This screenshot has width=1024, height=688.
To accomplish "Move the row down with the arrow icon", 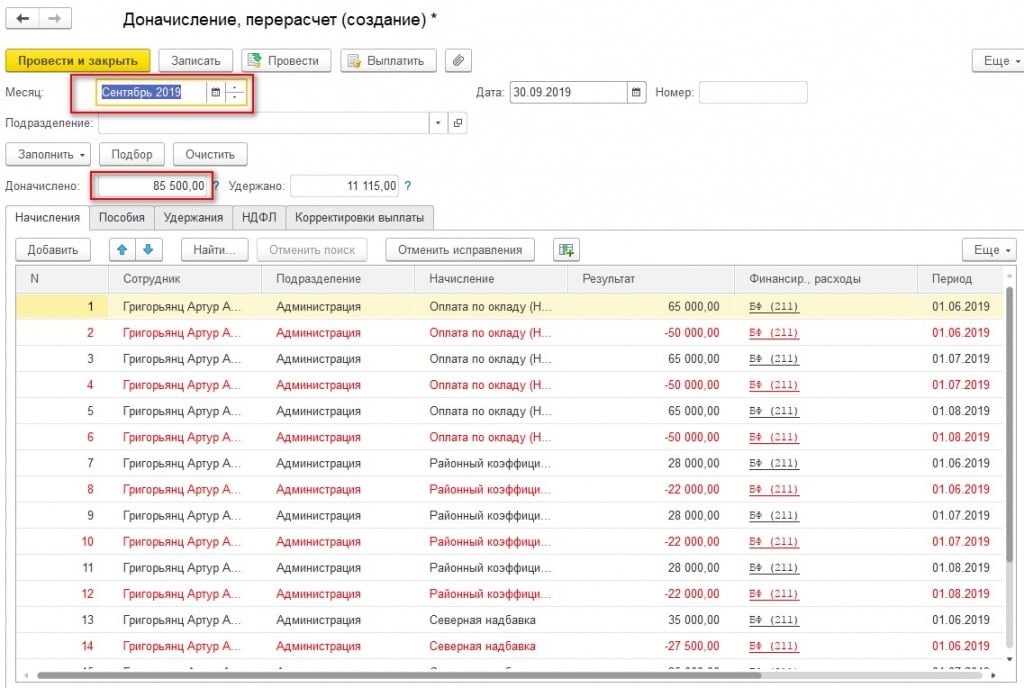I will [x=147, y=250].
